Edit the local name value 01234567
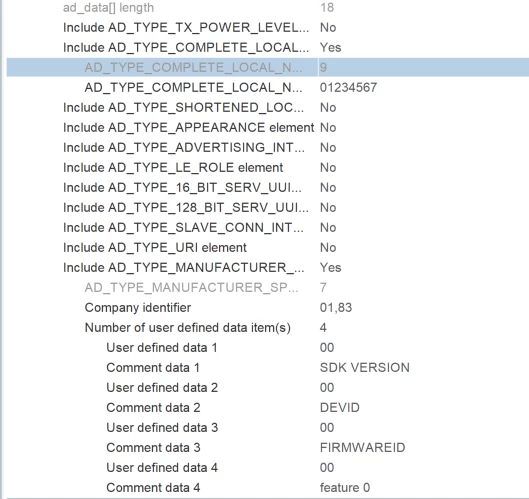 (348, 88)
